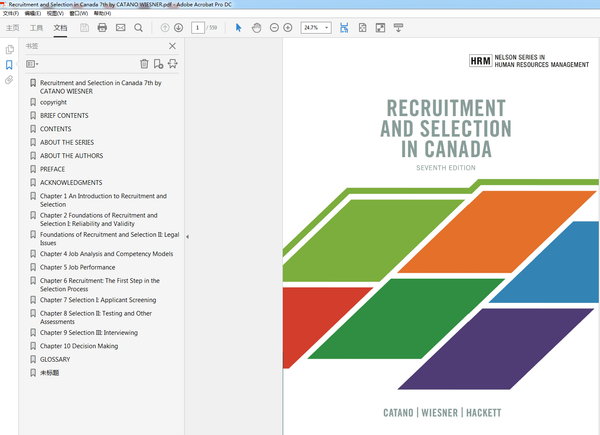Switch to the 工具 tab
The image size is (600, 435).
[36, 28]
